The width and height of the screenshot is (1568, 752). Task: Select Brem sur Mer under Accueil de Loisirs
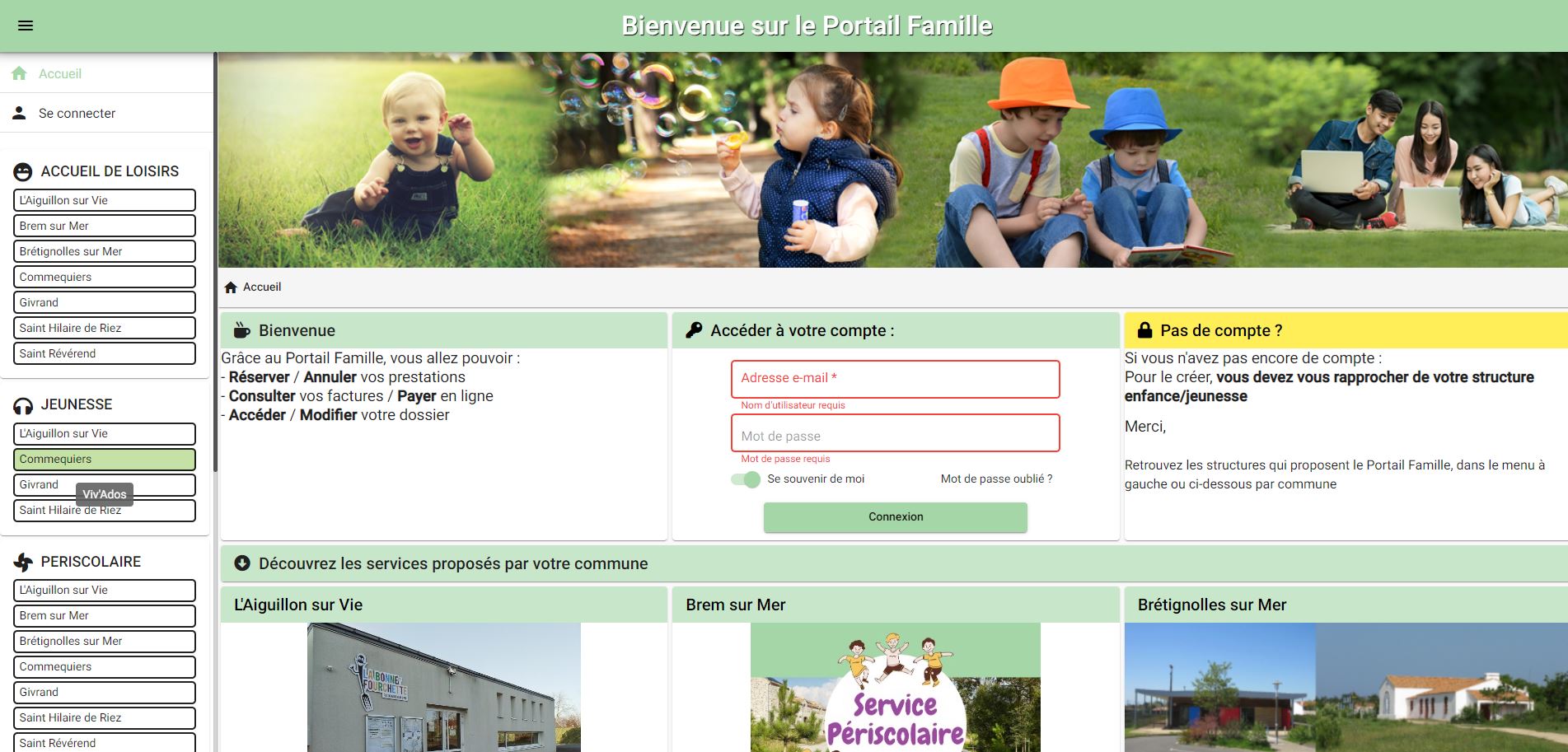click(x=104, y=226)
